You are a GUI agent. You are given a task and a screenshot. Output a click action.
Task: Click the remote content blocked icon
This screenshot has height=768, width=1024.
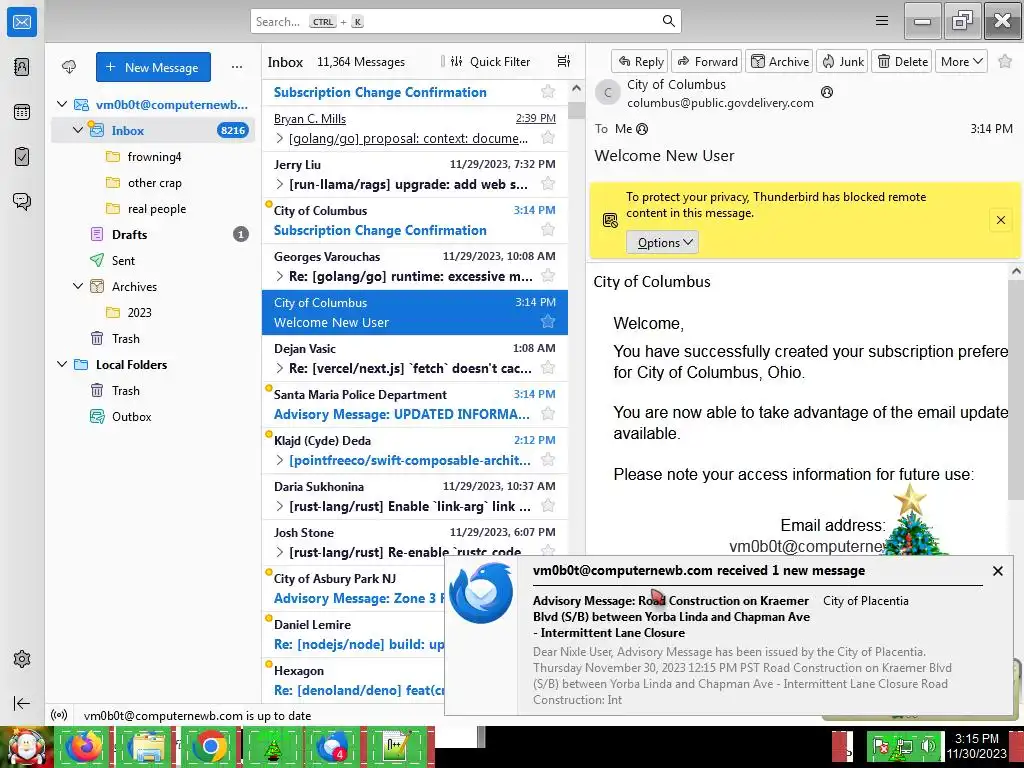pyautogui.click(x=610, y=220)
